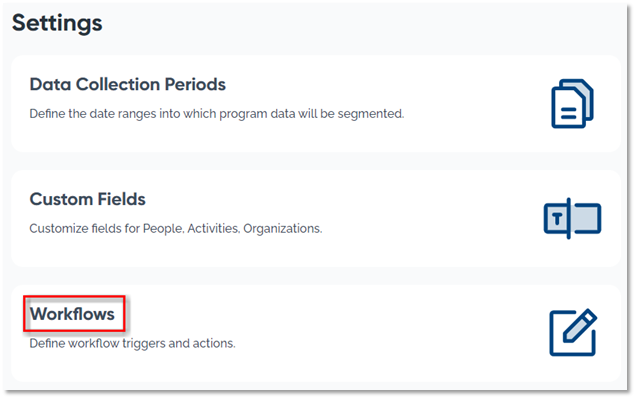Click the Custom Fields text-box icon

point(572,218)
